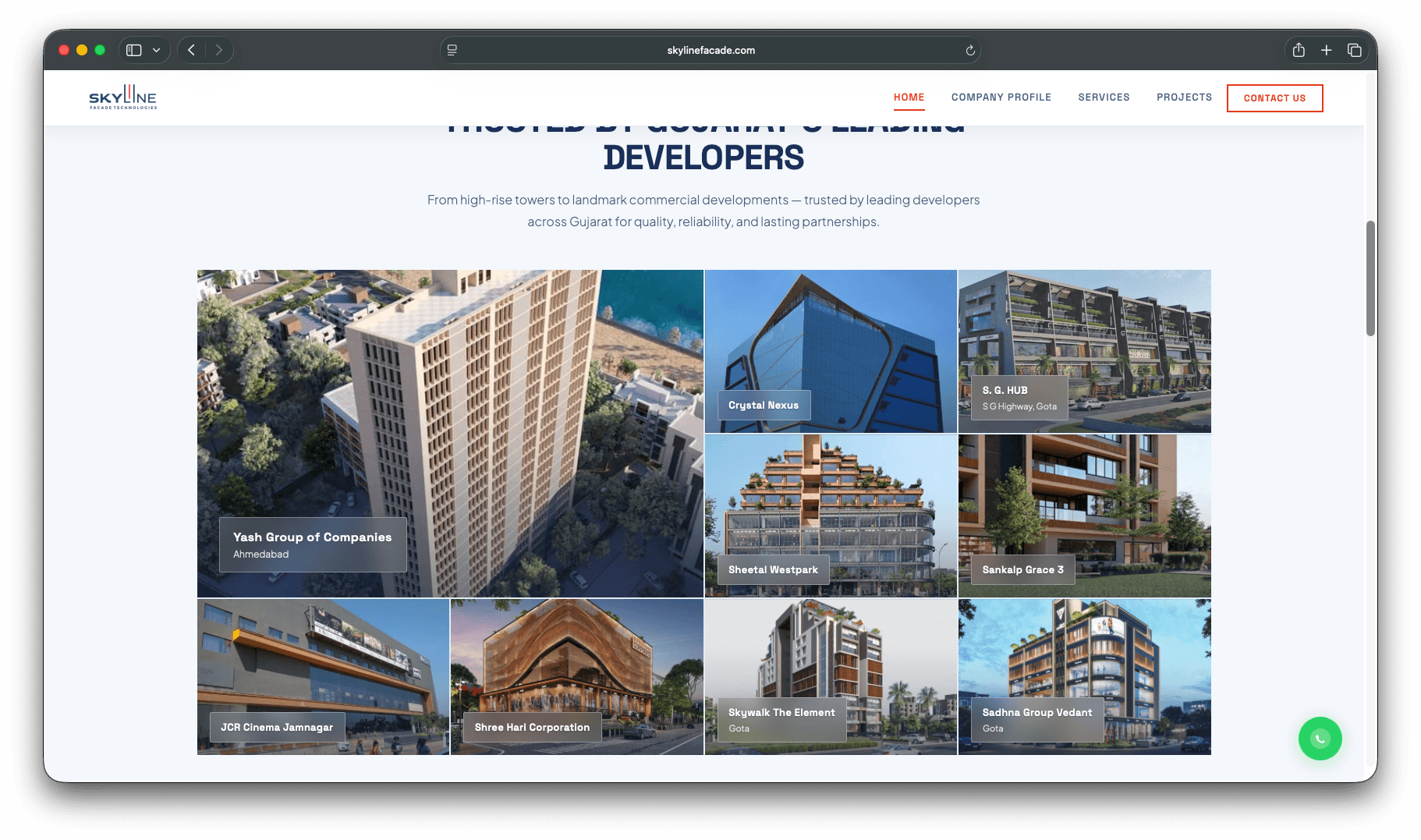Click the page vertical scrollbar thumb
Screen dimensions: 1421x840
tap(1370, 278)
